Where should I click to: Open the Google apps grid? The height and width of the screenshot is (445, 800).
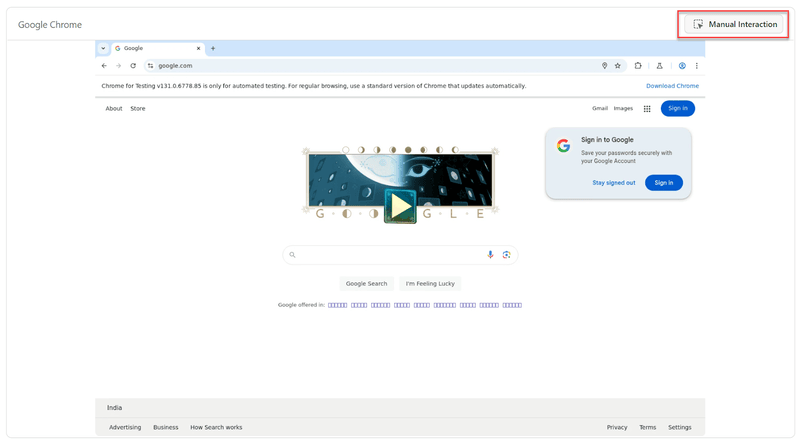coord(647,109)
